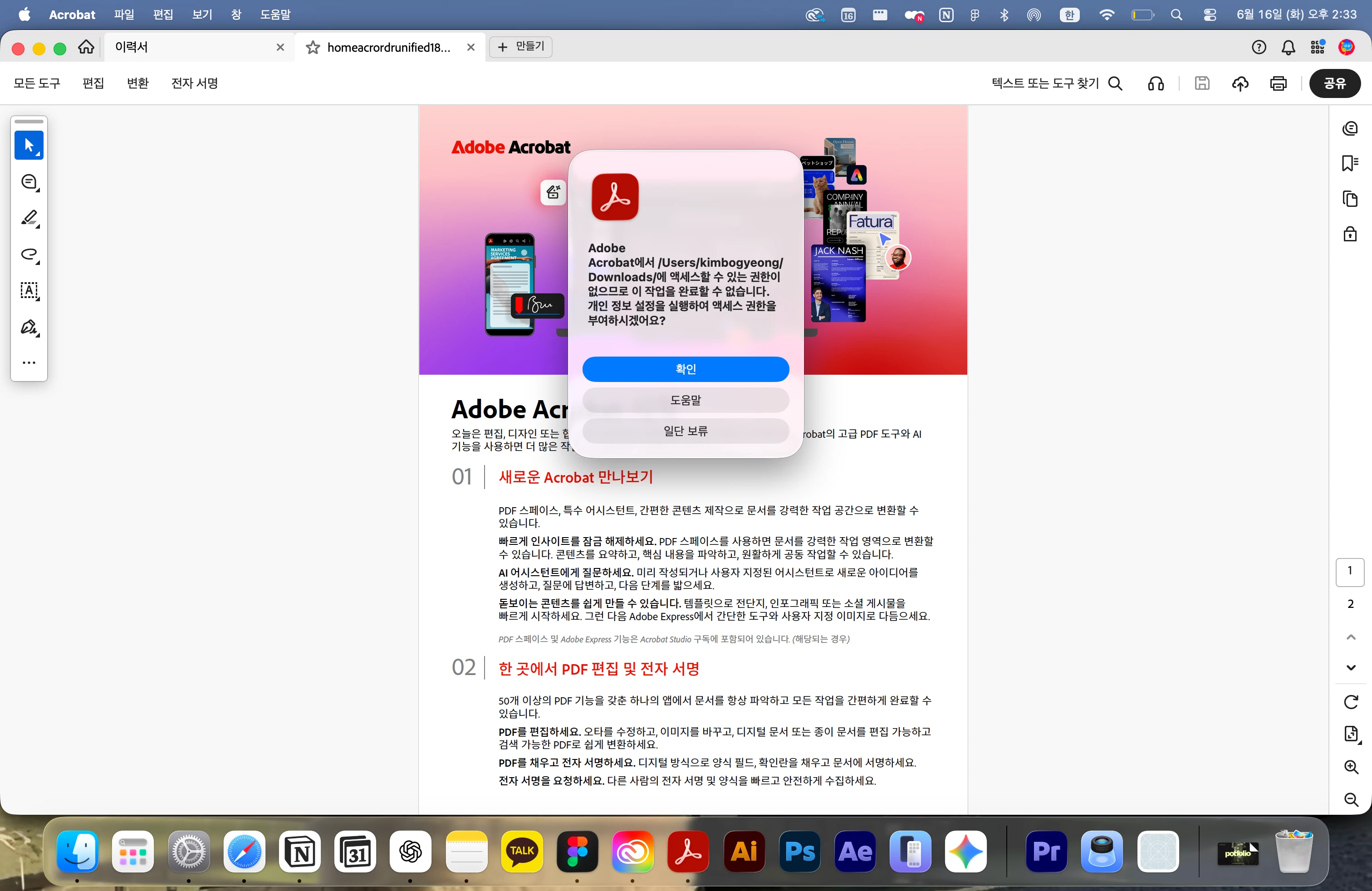Screen dimensions: 1372x891
Task: Open the account profile avatar
Action: tap(1347, 47)
